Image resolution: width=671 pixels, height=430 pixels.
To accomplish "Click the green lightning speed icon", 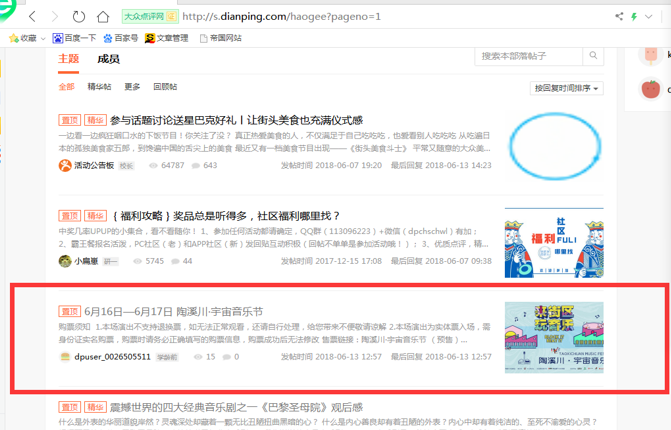I will pos(634,17).
